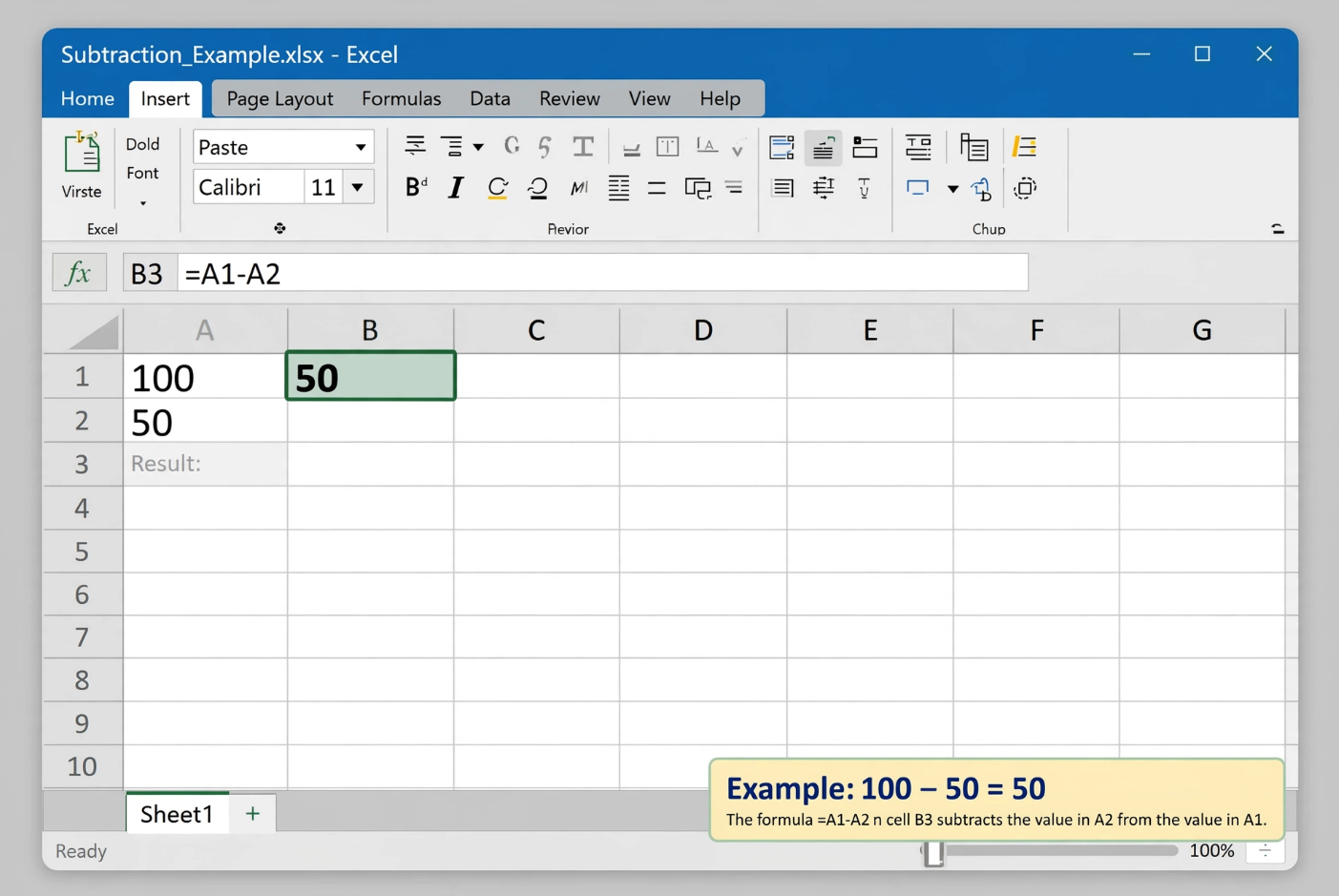This screenshot has height=896, width=1339.
Task: Click the top align lines icon
Action: coord(415,146)
